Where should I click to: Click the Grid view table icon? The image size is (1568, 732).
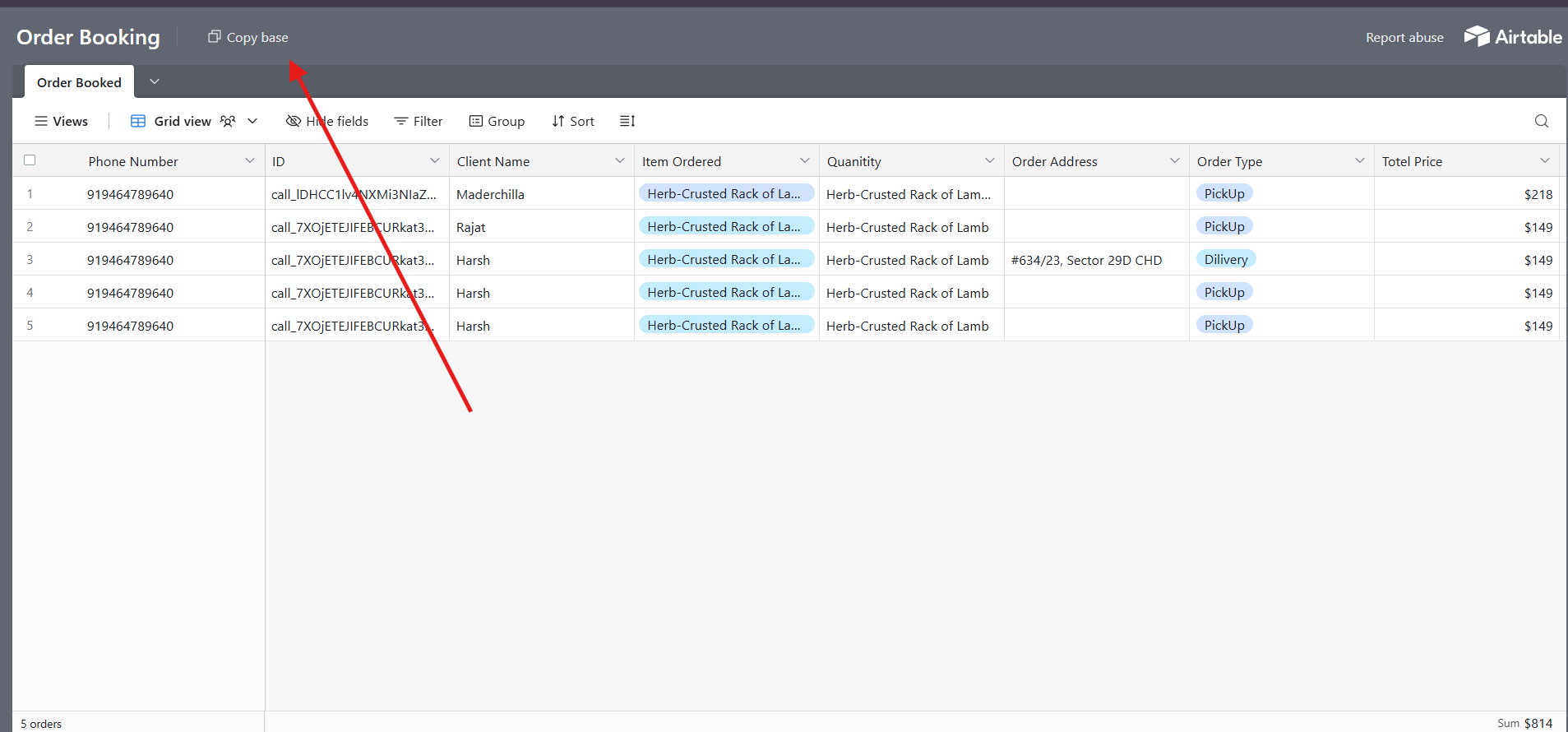[x=138, y=121]
